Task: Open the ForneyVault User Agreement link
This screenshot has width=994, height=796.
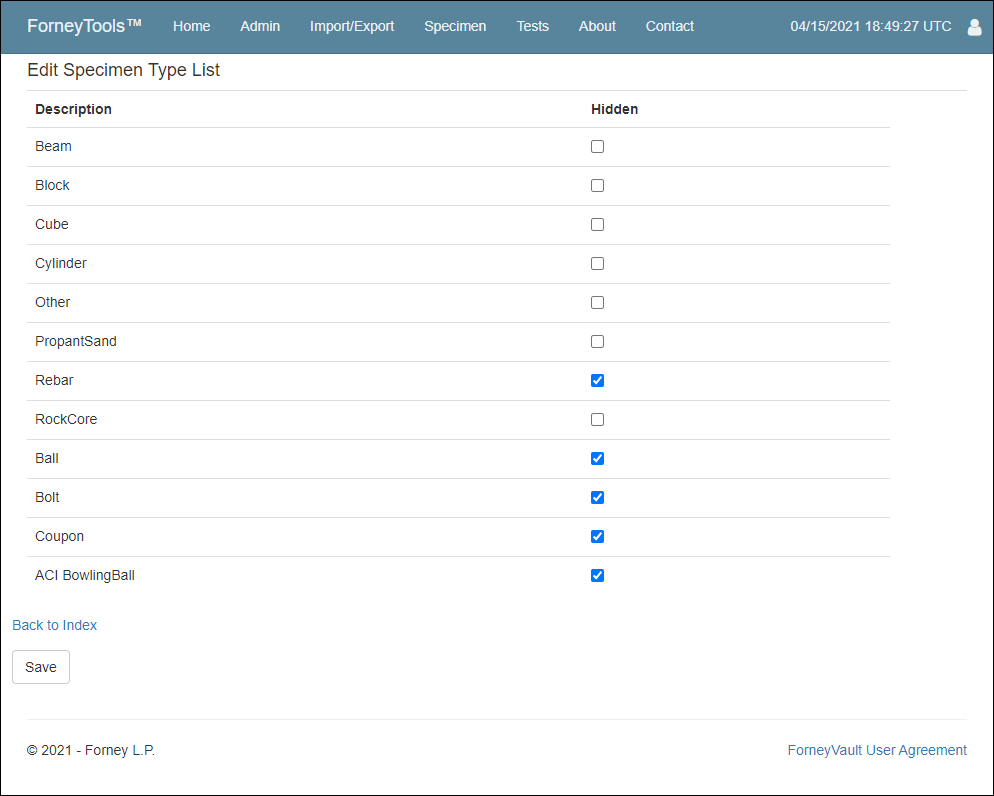Action: [x=877, y=750]
